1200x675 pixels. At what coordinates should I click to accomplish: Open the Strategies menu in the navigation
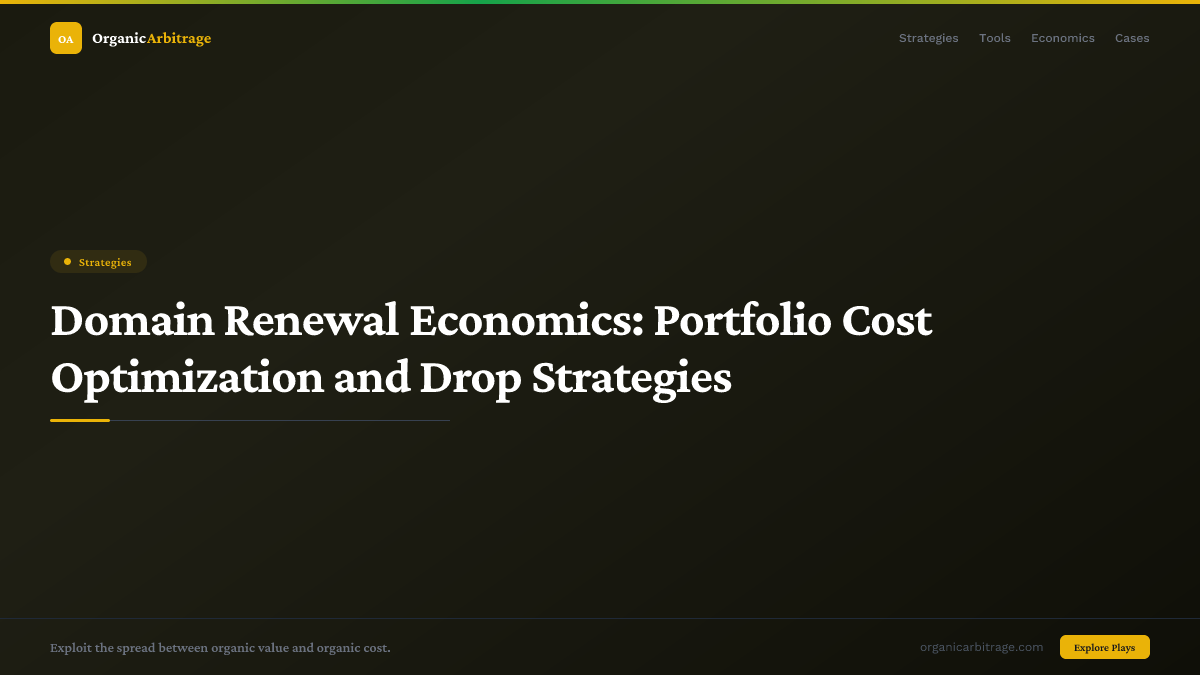tap(928, 38)
